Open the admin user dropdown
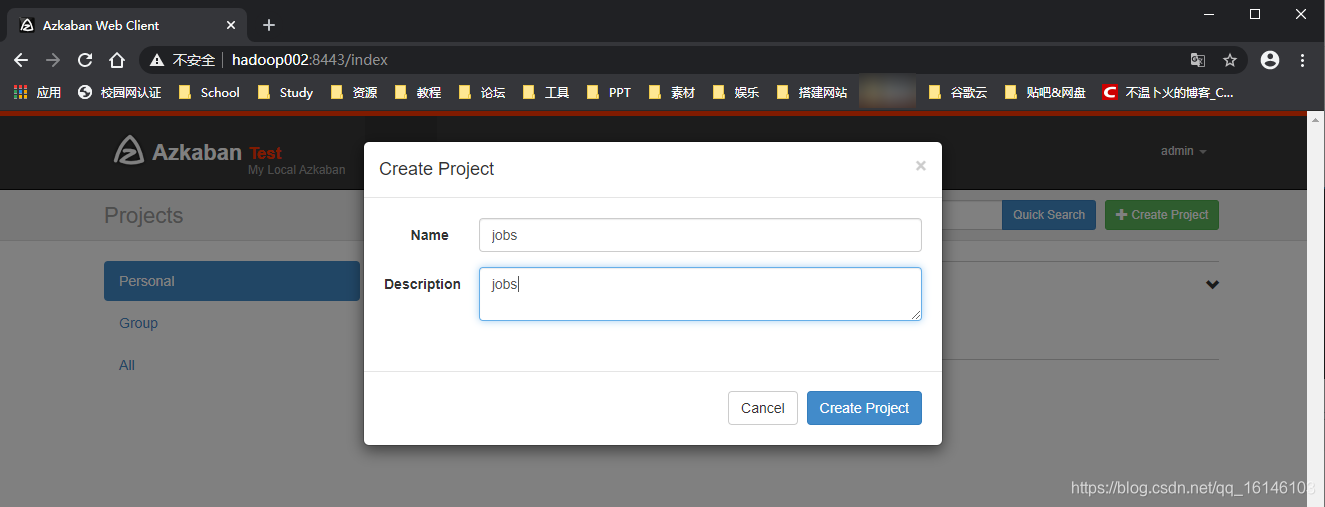 [1184, 151]
